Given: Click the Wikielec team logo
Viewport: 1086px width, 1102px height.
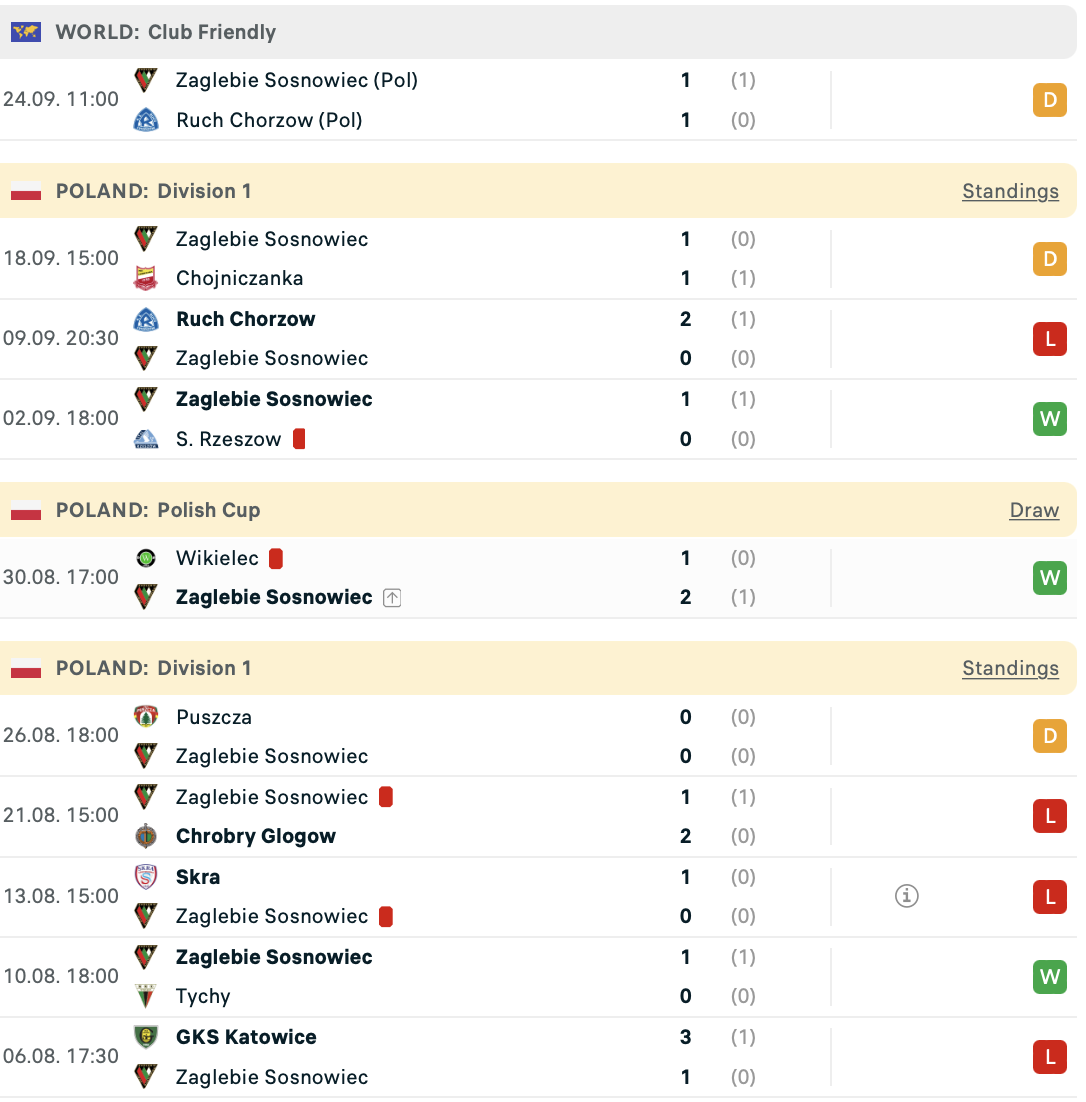Looking at the screenshot, I should coord(146,558).
